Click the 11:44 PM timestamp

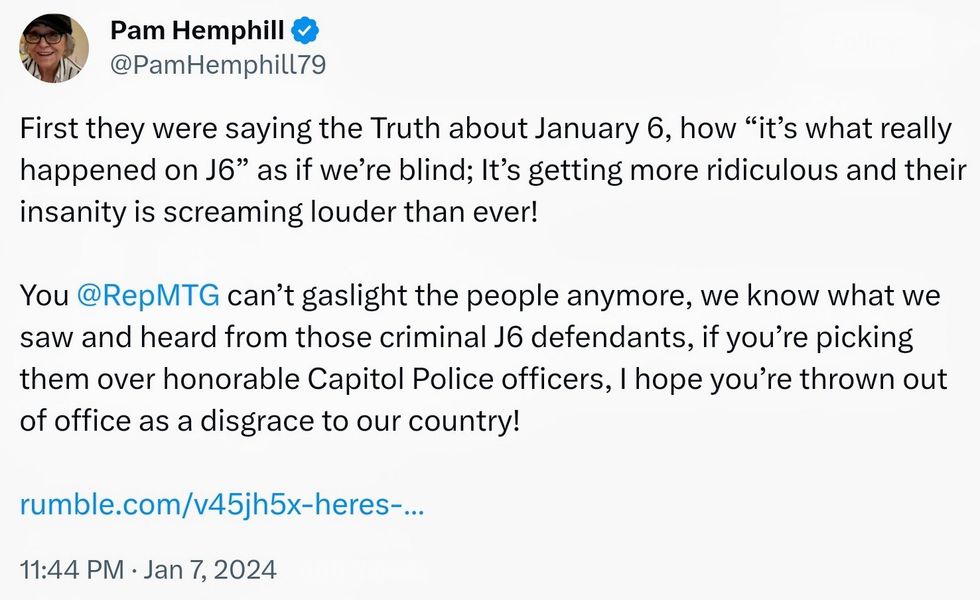[71, 569]
